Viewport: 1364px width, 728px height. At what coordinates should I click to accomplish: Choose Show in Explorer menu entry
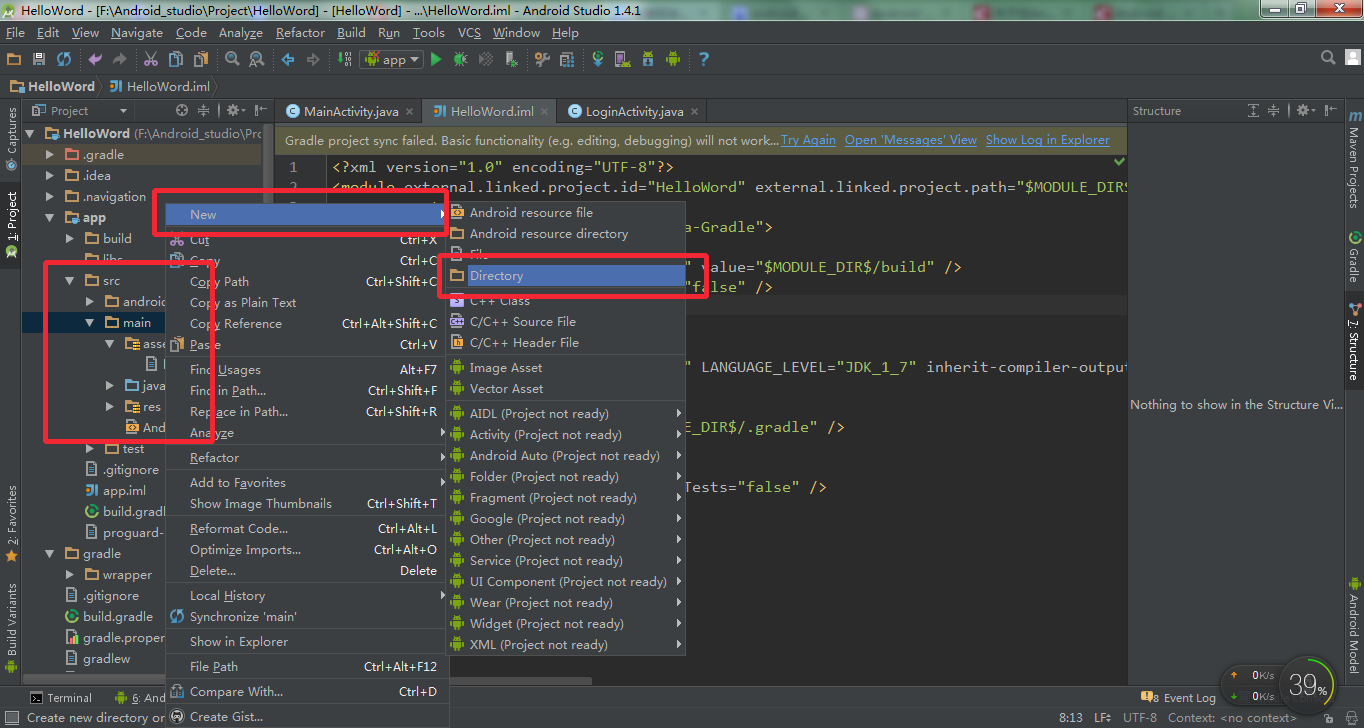(305, 641)
